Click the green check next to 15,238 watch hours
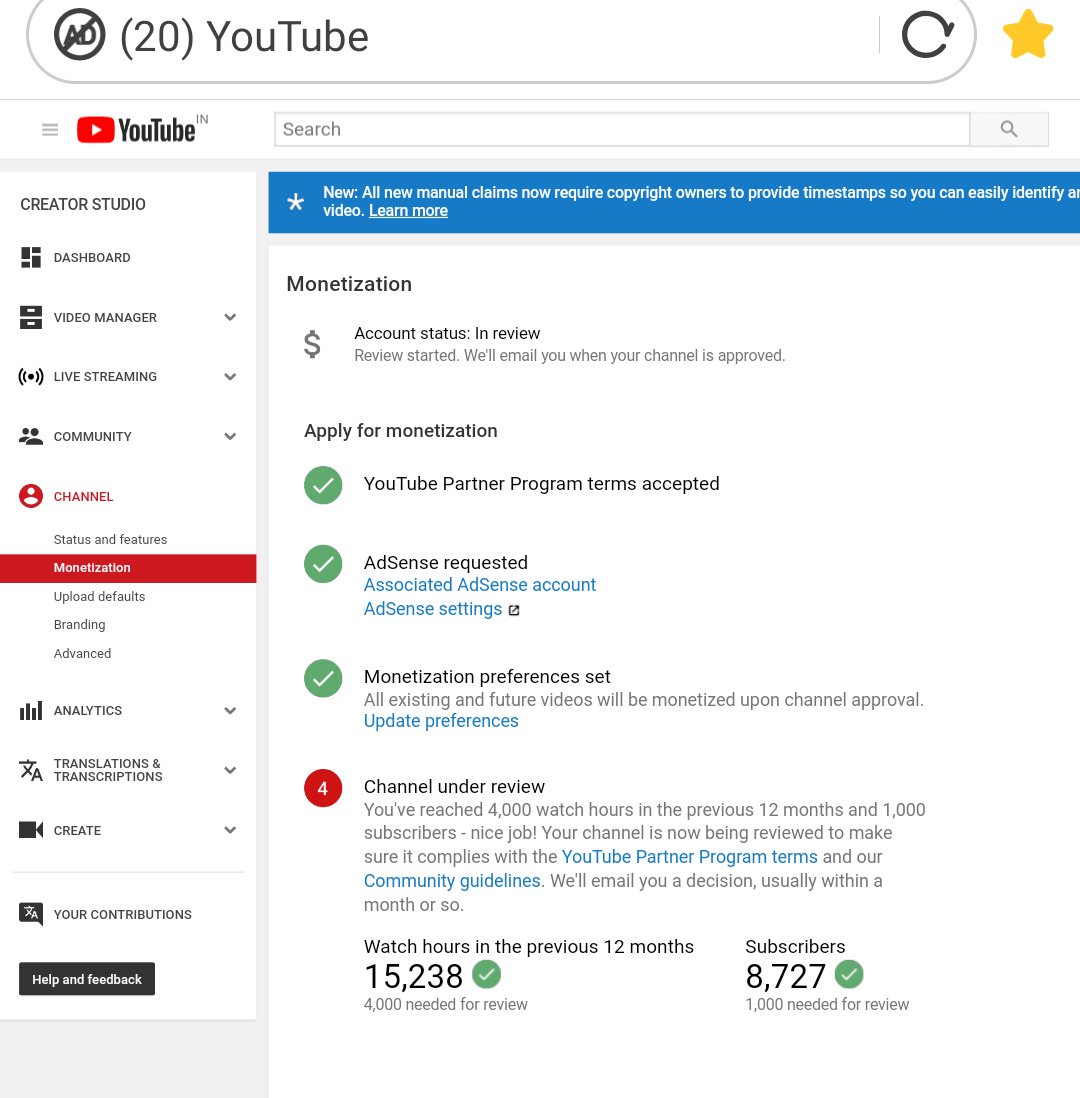 [x=486, y=974]
